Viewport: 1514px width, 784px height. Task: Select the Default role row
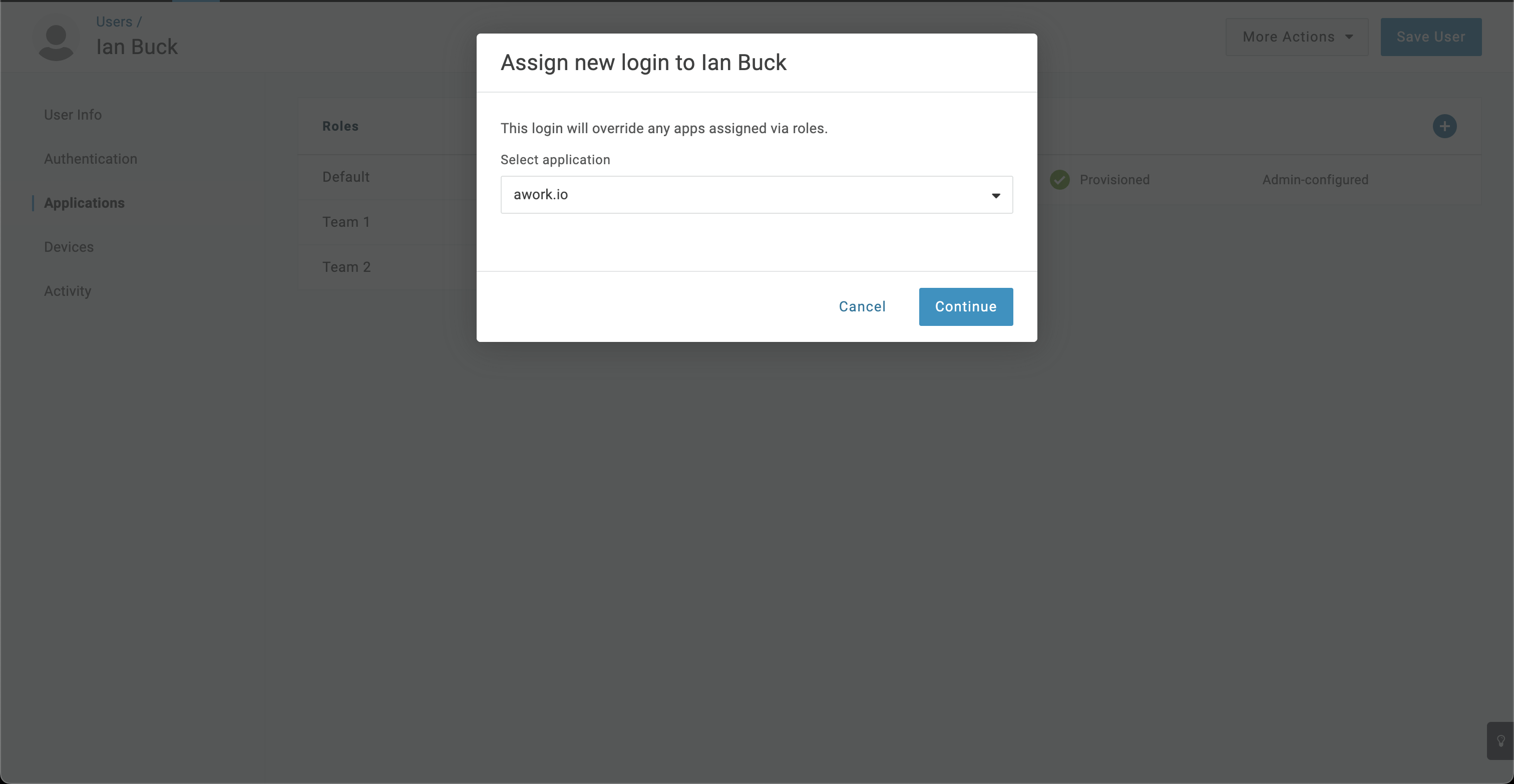point(388,177)
